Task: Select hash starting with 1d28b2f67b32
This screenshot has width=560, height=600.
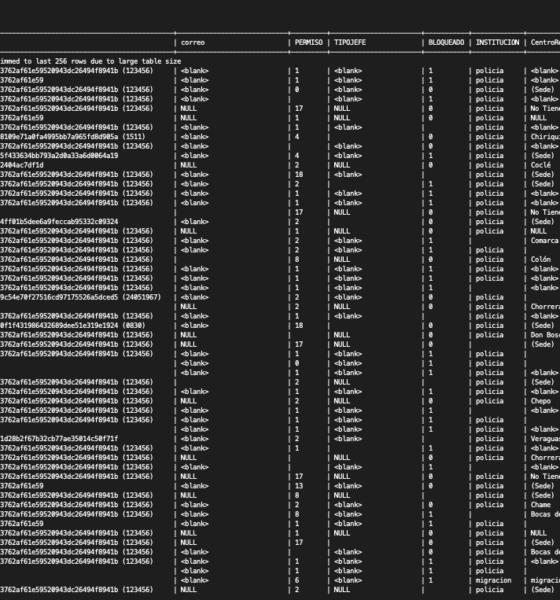Action: point(59,439)
